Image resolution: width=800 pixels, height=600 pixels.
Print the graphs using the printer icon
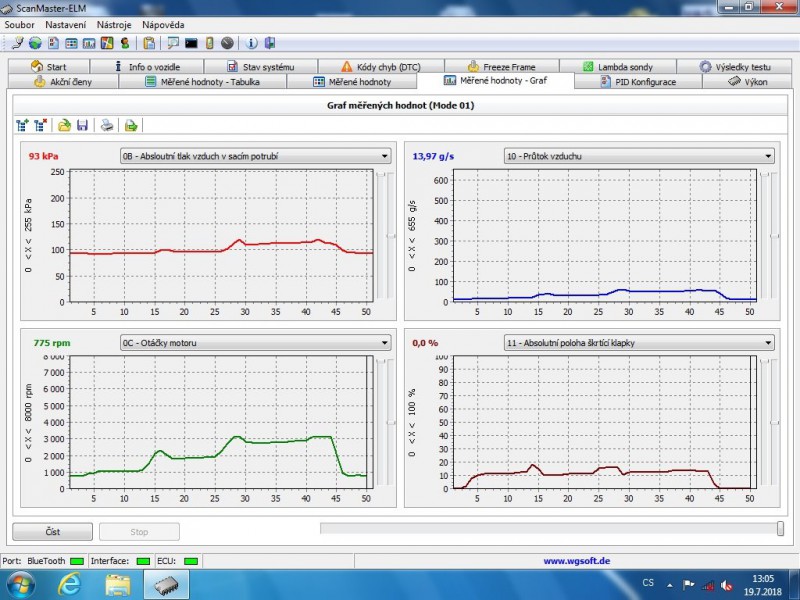pyautogui.click(x=106, y=125)
